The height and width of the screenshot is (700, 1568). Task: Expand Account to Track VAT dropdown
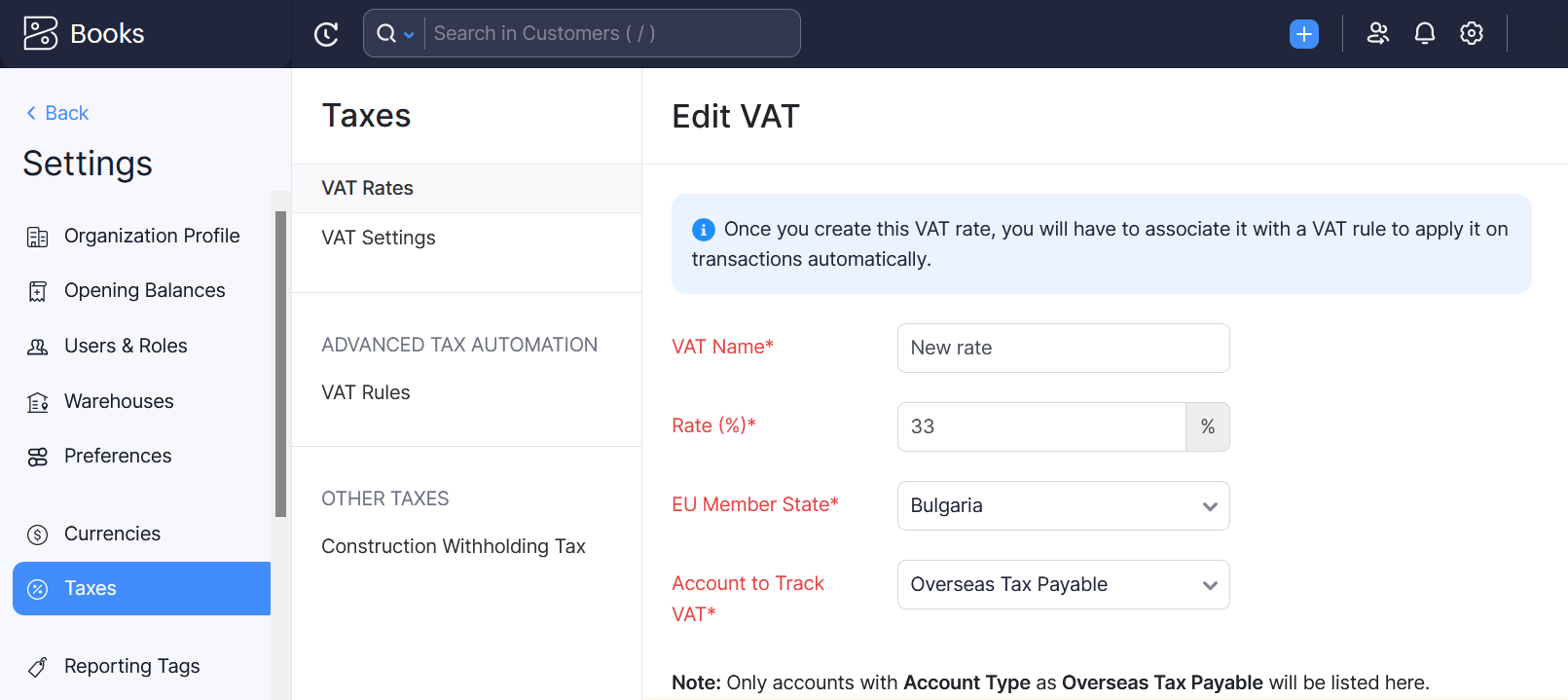[1063, 585]
